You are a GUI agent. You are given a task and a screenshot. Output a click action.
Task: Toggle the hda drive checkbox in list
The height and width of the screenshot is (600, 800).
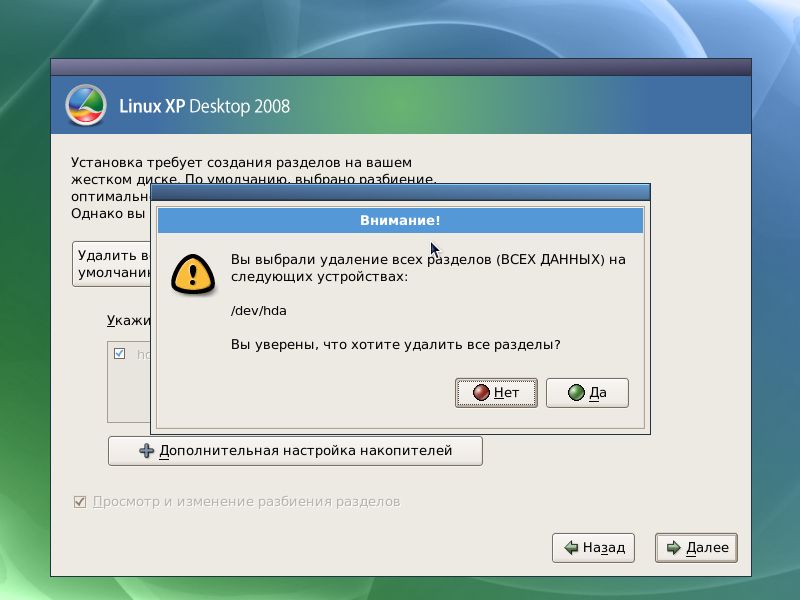(x=119, y=353)
